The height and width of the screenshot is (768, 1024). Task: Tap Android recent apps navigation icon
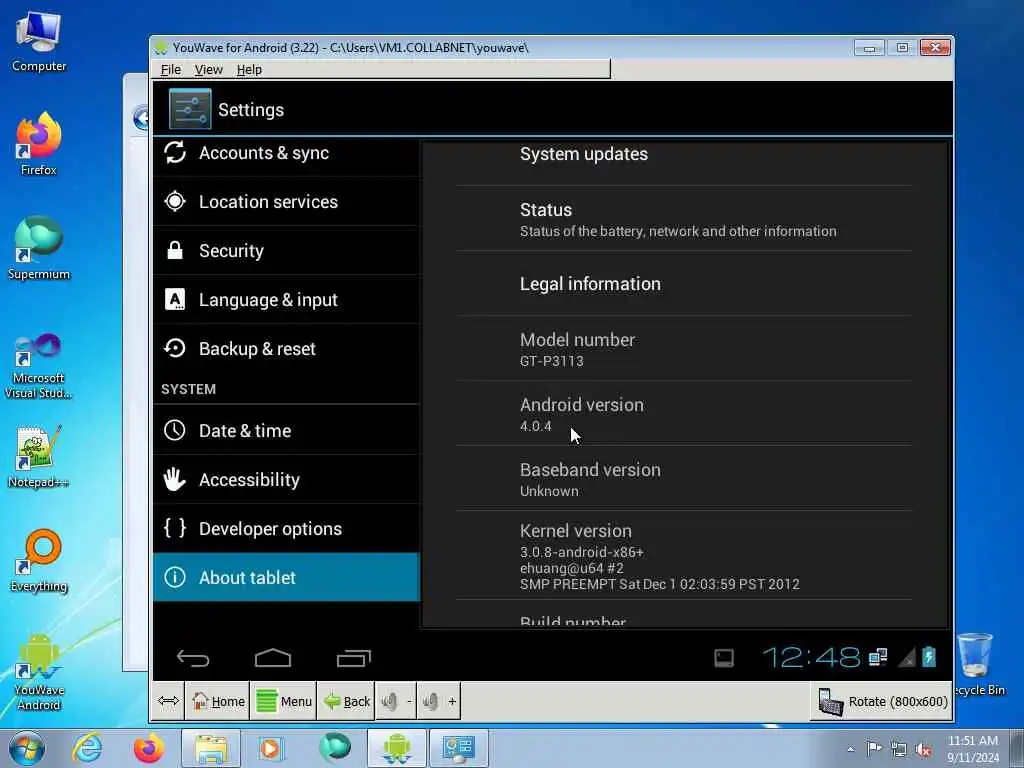coord(354,658)
